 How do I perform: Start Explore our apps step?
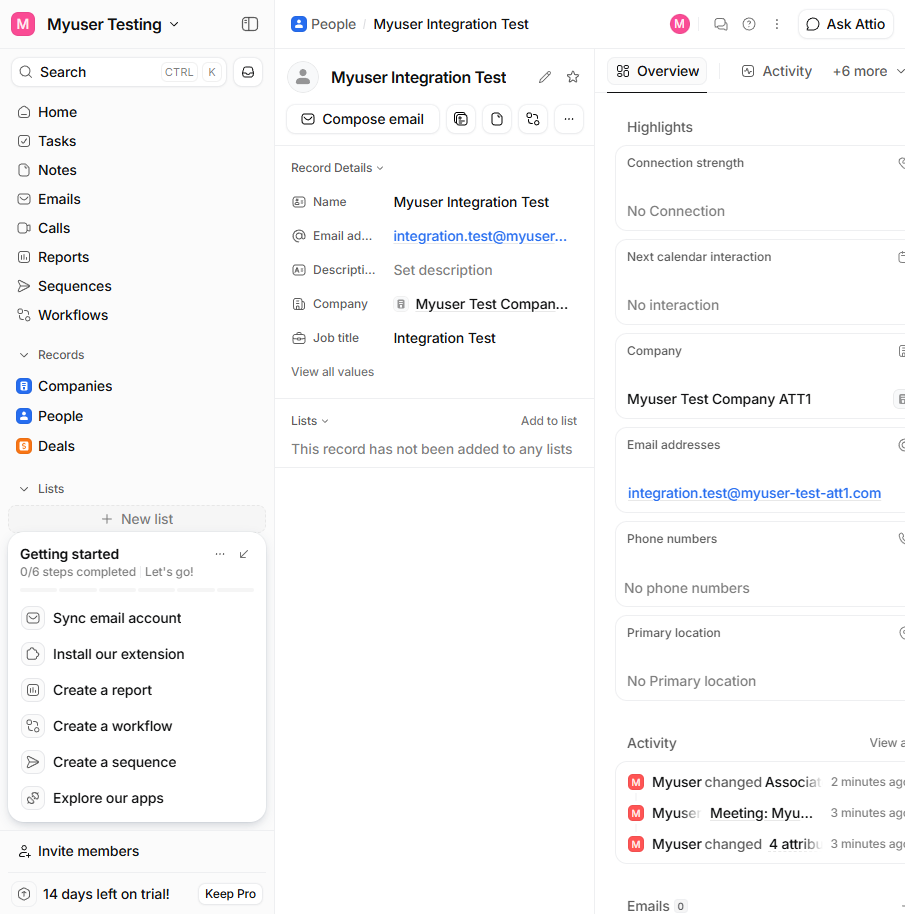[x=137, y=798]
